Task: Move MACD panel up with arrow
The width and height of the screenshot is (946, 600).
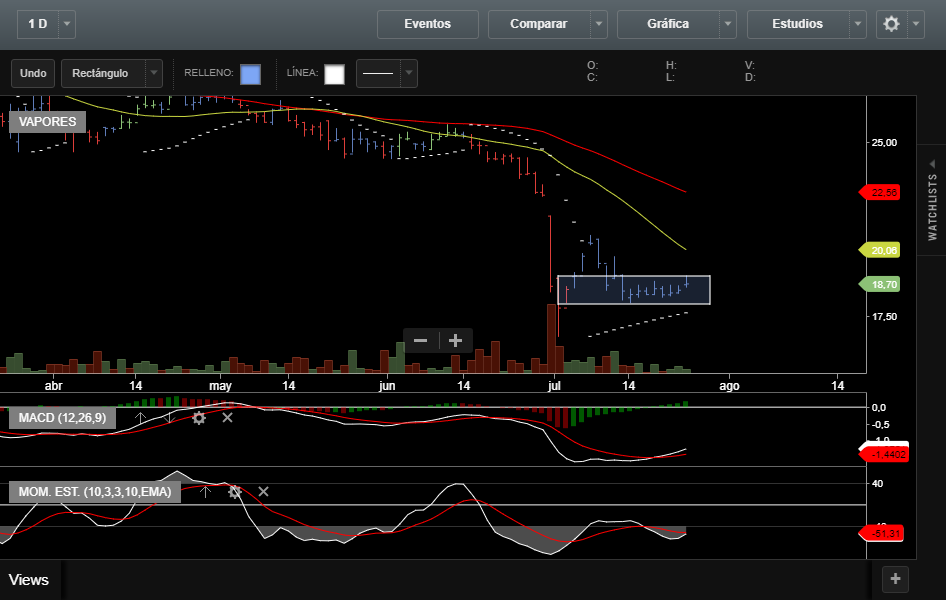Action: pyautogui.click(x=141, y=417)
